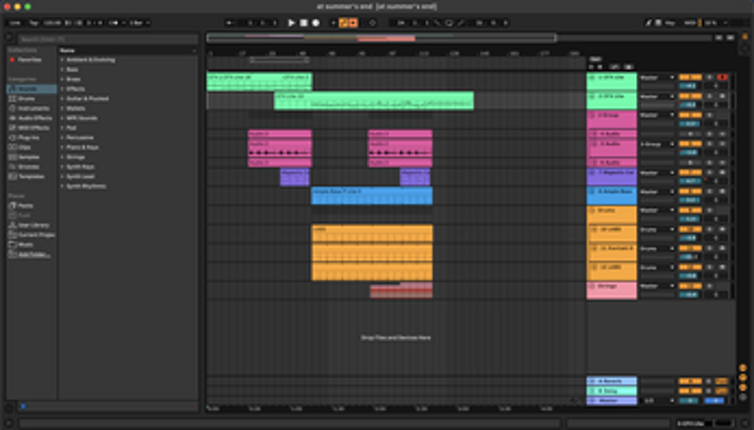This screenshot has width=754, height=430.
Task: Arm the first DT4 Lite track for recording
Action: tap(722, 77)
